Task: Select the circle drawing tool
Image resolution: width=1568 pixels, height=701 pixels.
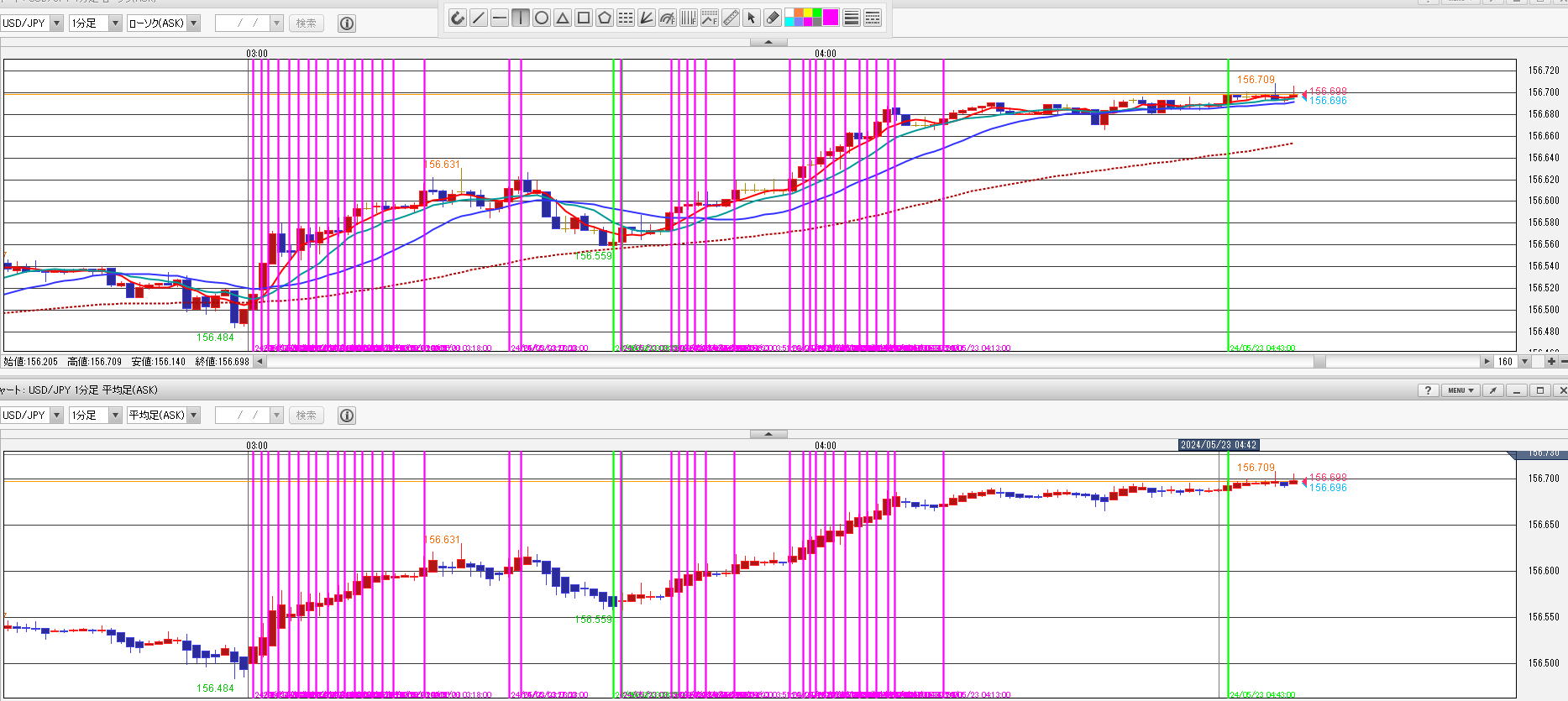Action: [542, 18]
